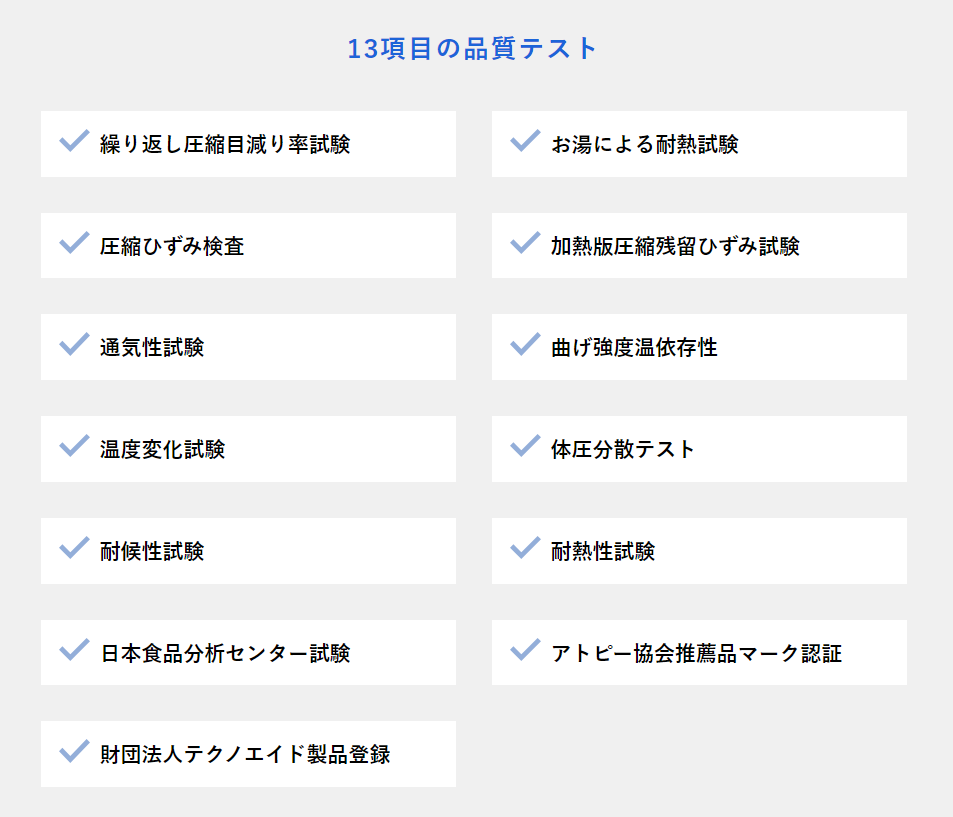The width and height of the screenshot is (953, 817).
Task: Click the 日本食品分析センター試験 text
Action: (x=225, y=653)
